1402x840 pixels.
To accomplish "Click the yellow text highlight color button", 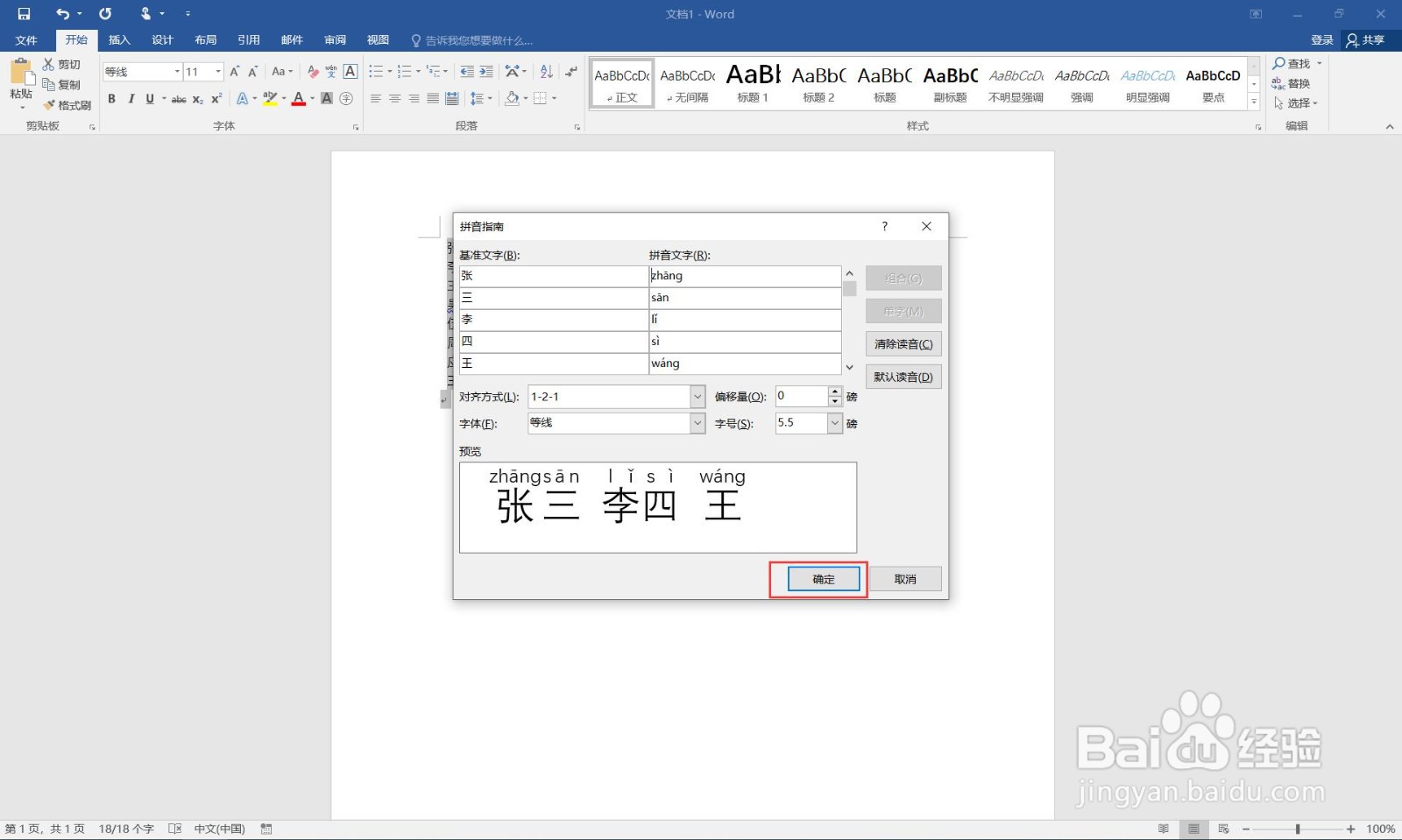I will [270, 99].
